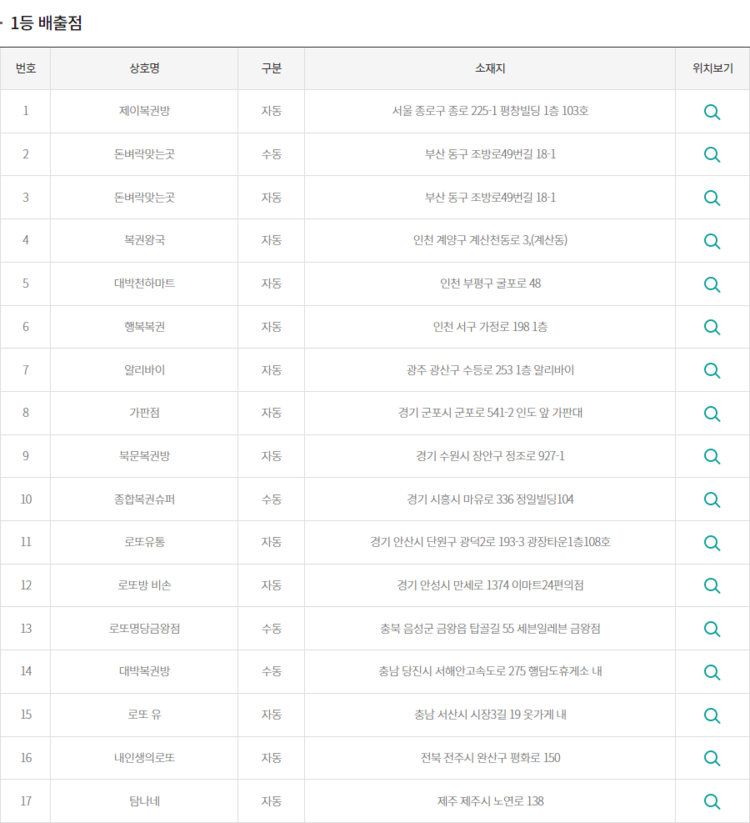Select store name 행복복권
Screen dimensions: 750x823
coord(144,326)
